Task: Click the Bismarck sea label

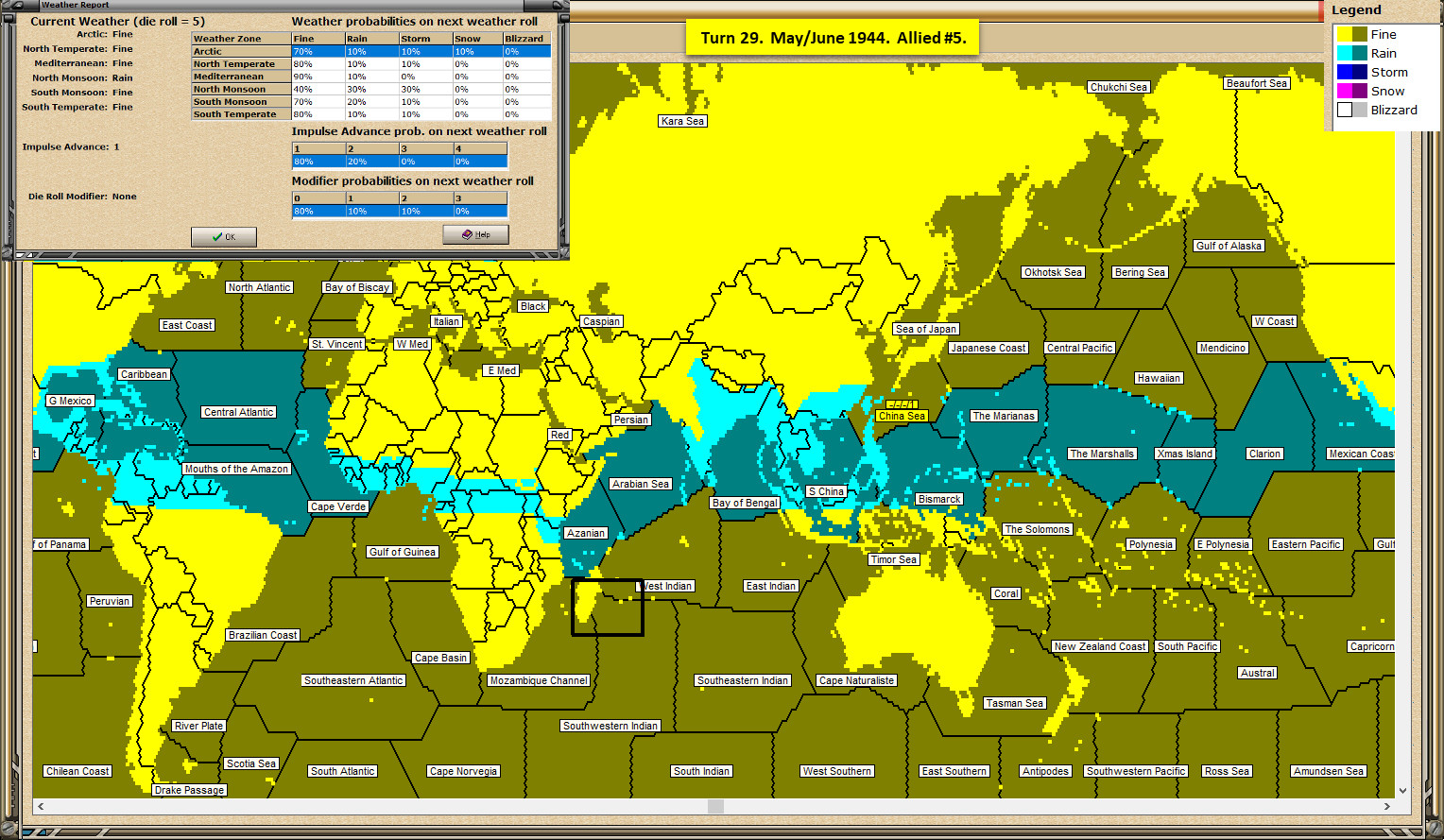Action: (939, 499)
